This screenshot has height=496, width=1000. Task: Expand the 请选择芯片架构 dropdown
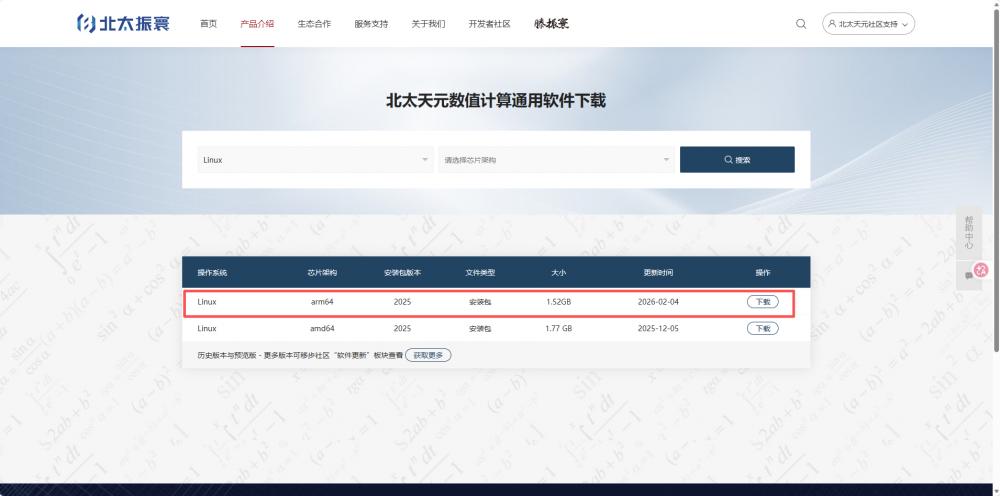556,159
